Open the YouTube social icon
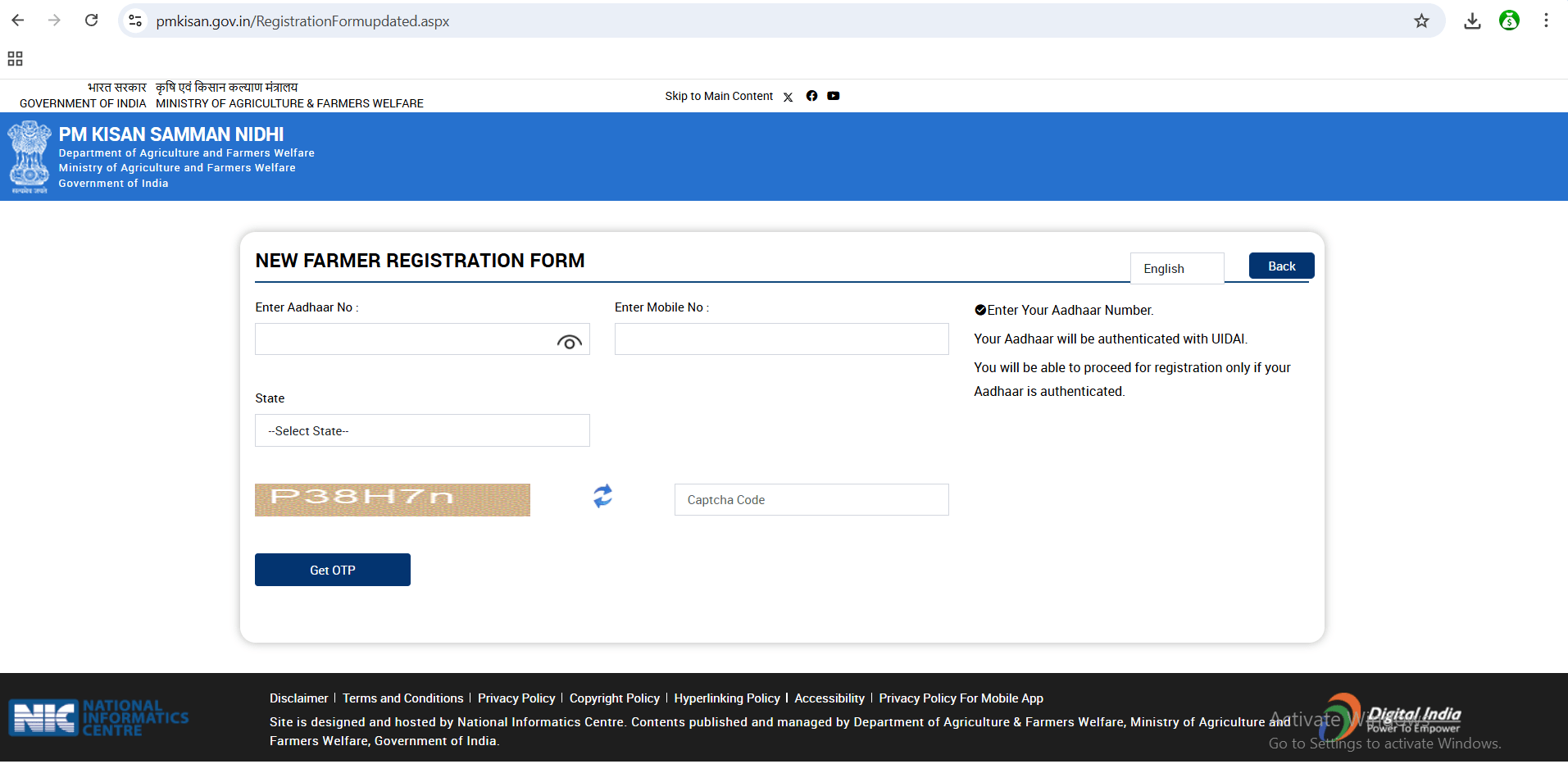Viewport: 1568px width, 764px height. click(x=833, y=96)
